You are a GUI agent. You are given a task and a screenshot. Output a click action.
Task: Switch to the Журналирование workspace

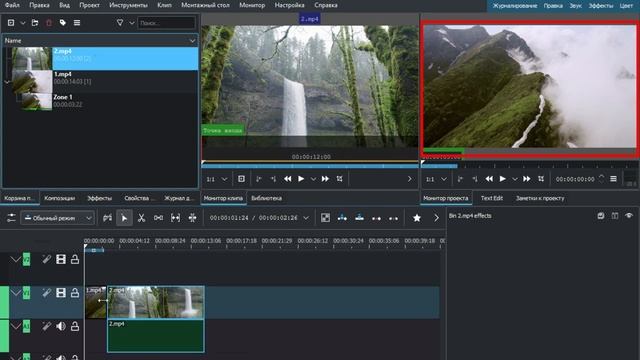coord(515,6)
